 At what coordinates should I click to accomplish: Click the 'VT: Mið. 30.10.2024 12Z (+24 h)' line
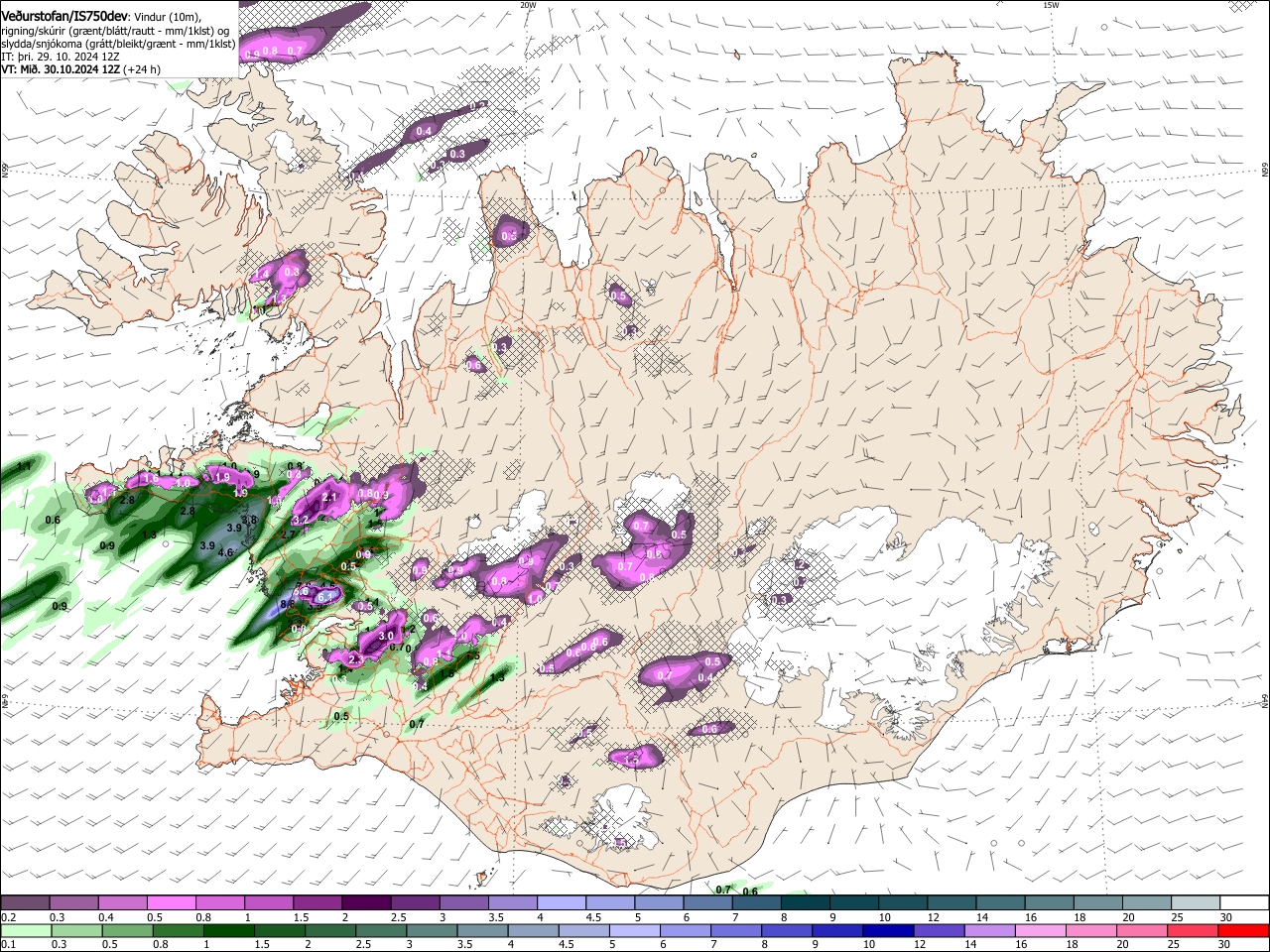(x=81, y=69)
